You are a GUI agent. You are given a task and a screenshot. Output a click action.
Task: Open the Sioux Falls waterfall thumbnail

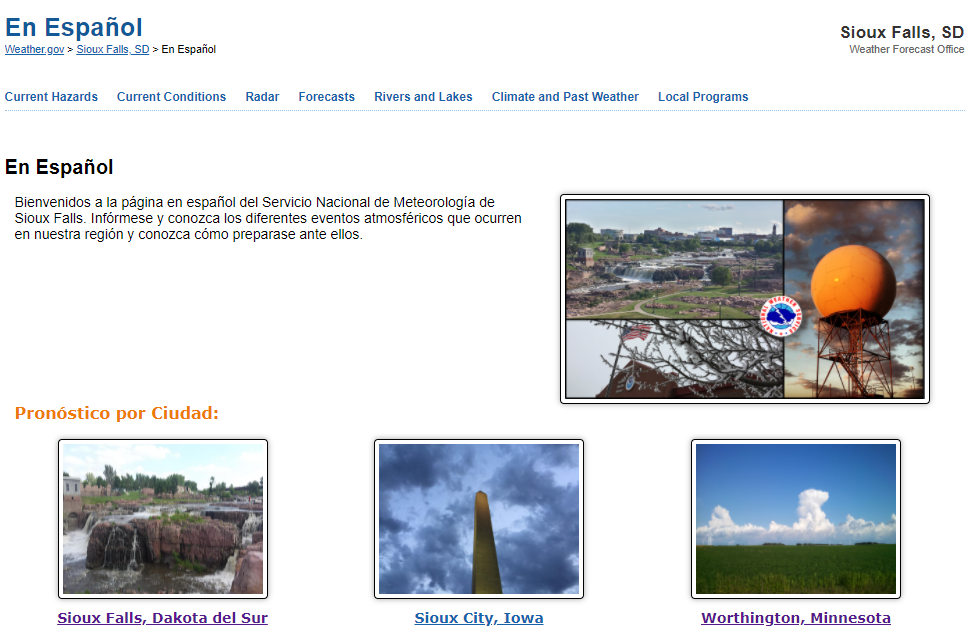[x=163, y=519]
